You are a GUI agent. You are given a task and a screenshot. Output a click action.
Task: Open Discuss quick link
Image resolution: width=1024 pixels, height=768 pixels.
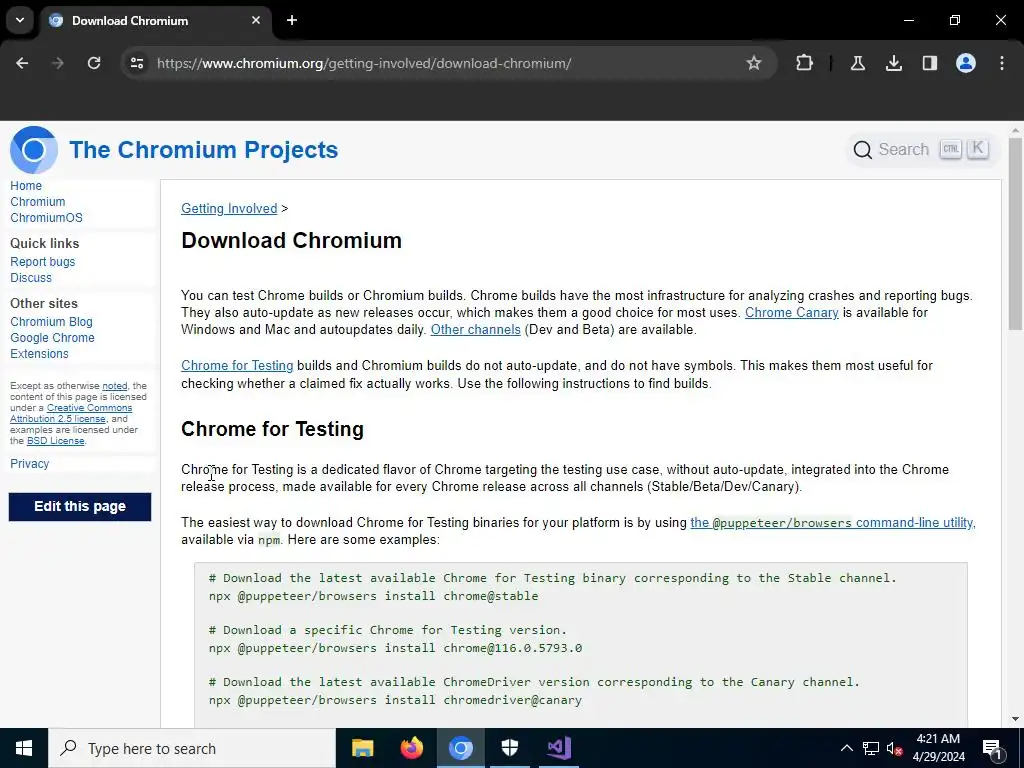[x=31, y=278]
